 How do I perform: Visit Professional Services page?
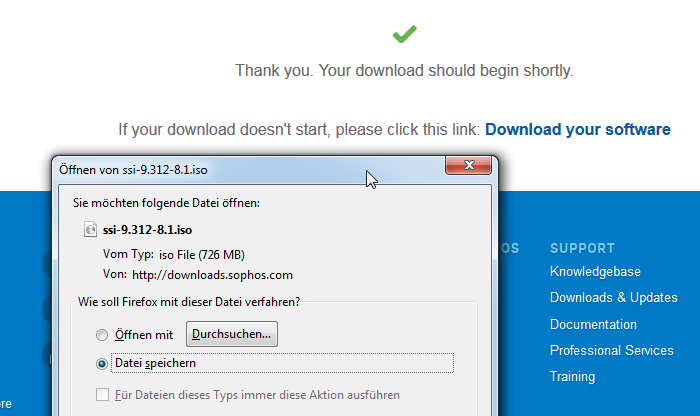click(612, 350)
